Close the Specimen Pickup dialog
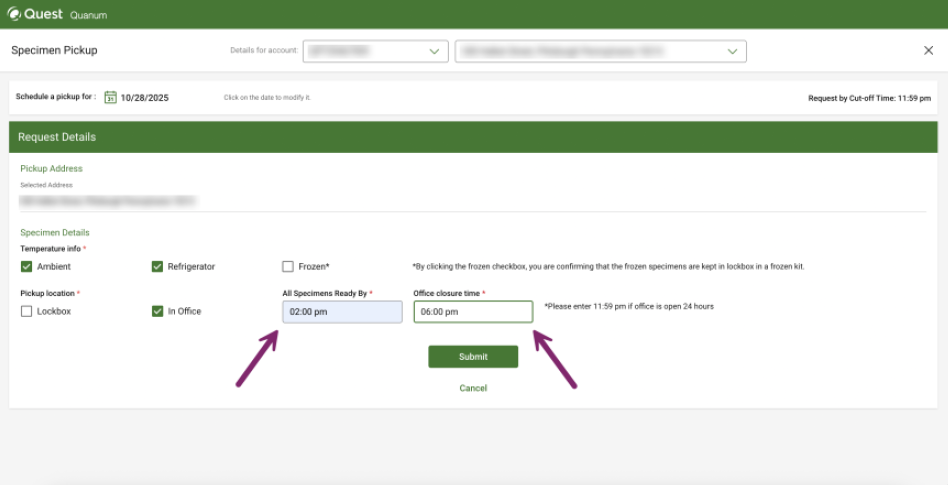This screenshot has height=485, width=948. tap(928, 50)
